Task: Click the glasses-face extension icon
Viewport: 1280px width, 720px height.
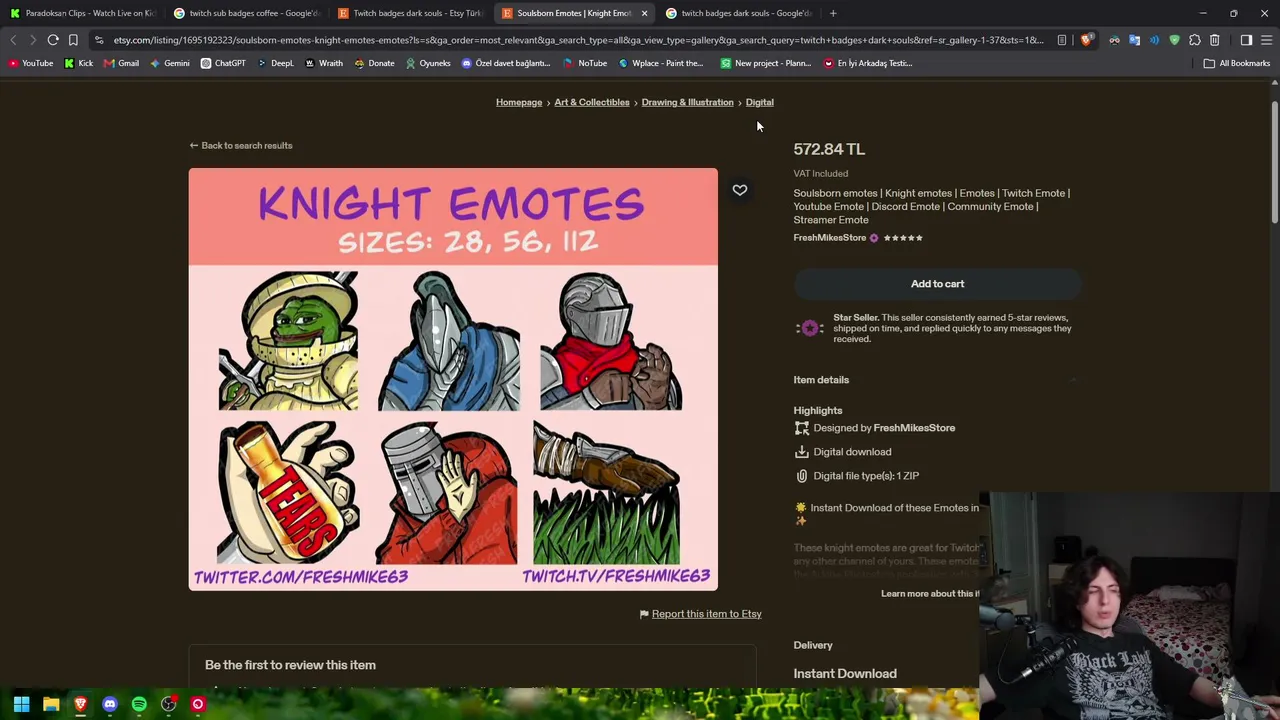Action: [x=1114, y=40]
